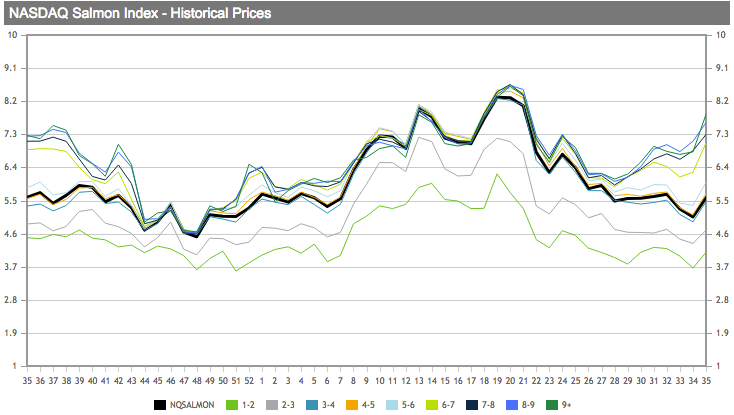Click the left axis value 5.5
734x415 pixels.
click(11, 201)
